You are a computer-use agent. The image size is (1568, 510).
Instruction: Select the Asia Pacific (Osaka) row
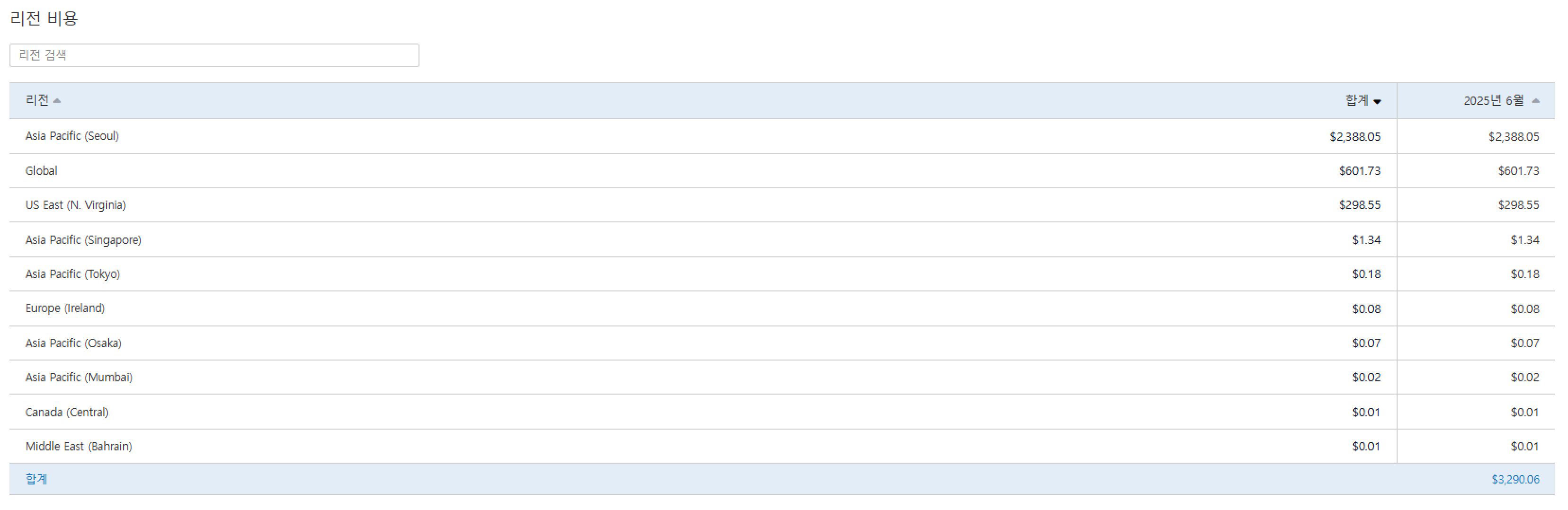pos(73,343)
